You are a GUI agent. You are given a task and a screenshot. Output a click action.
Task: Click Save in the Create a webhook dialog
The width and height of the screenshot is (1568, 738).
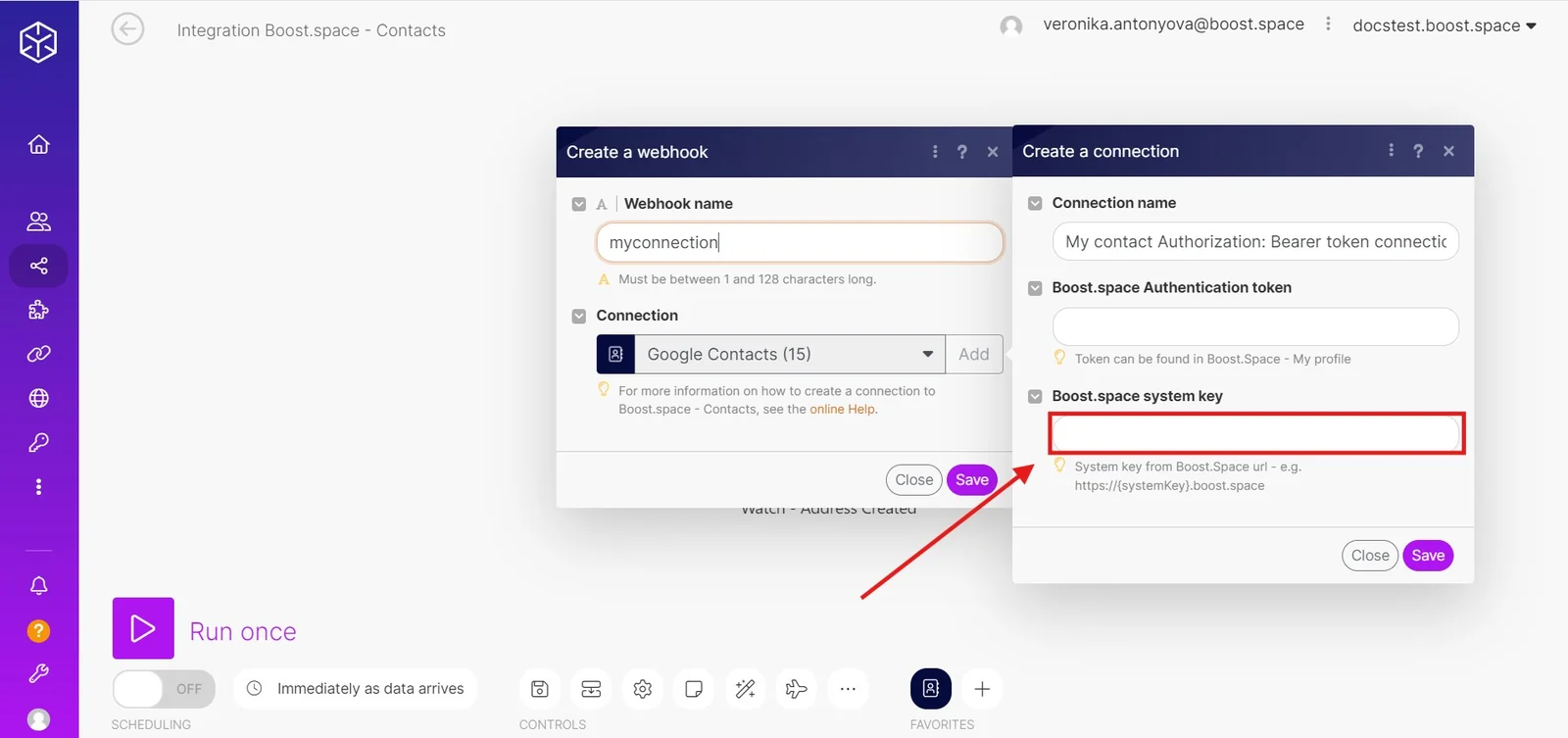972,479
